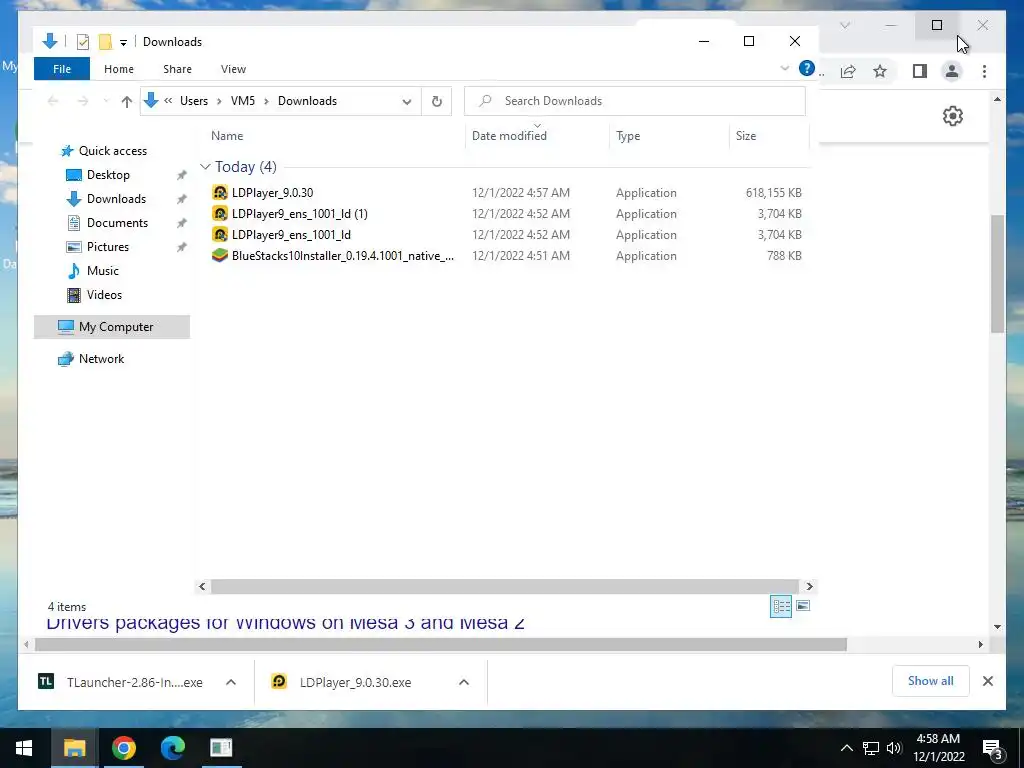
Task: Click Chrome's share page icon
Action: point(848,71)
